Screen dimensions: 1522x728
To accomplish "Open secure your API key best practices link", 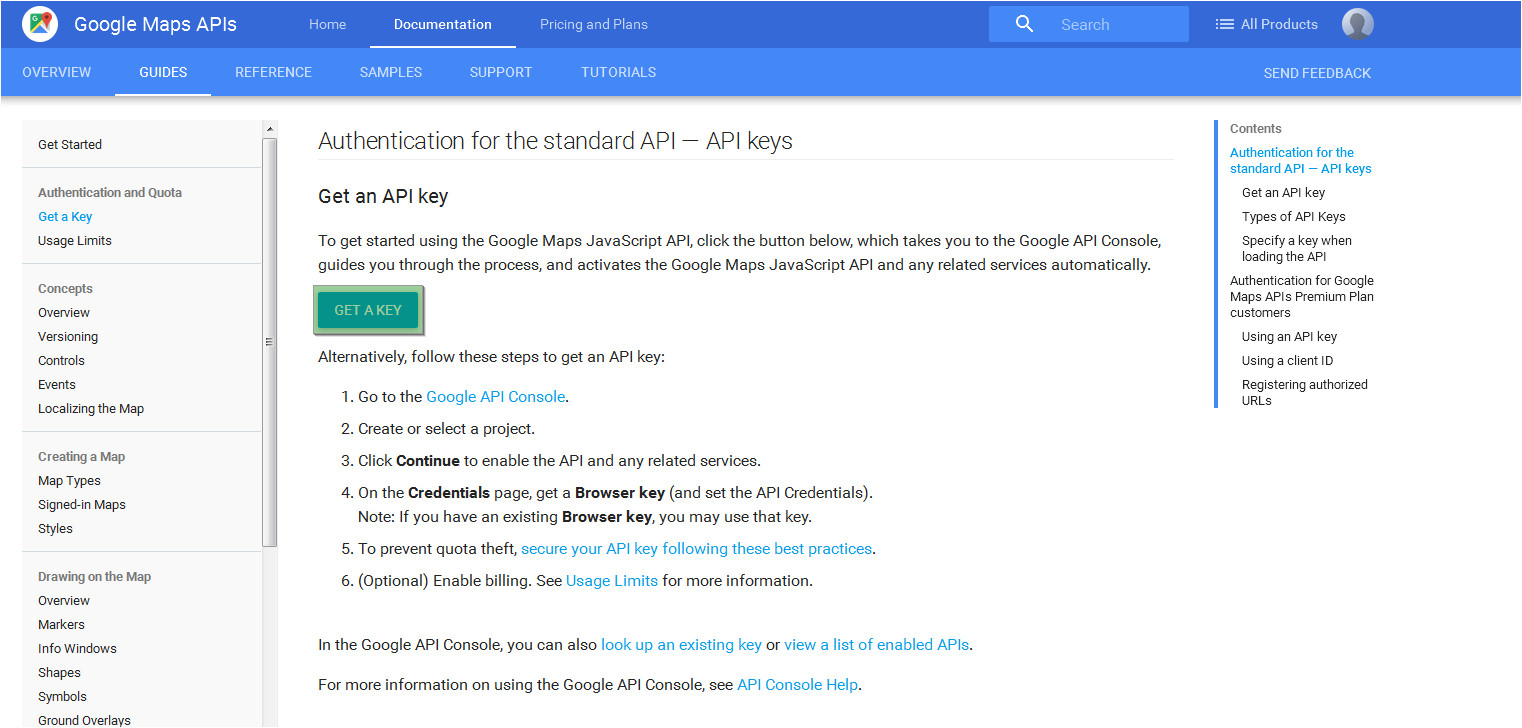I will point(697,549).
